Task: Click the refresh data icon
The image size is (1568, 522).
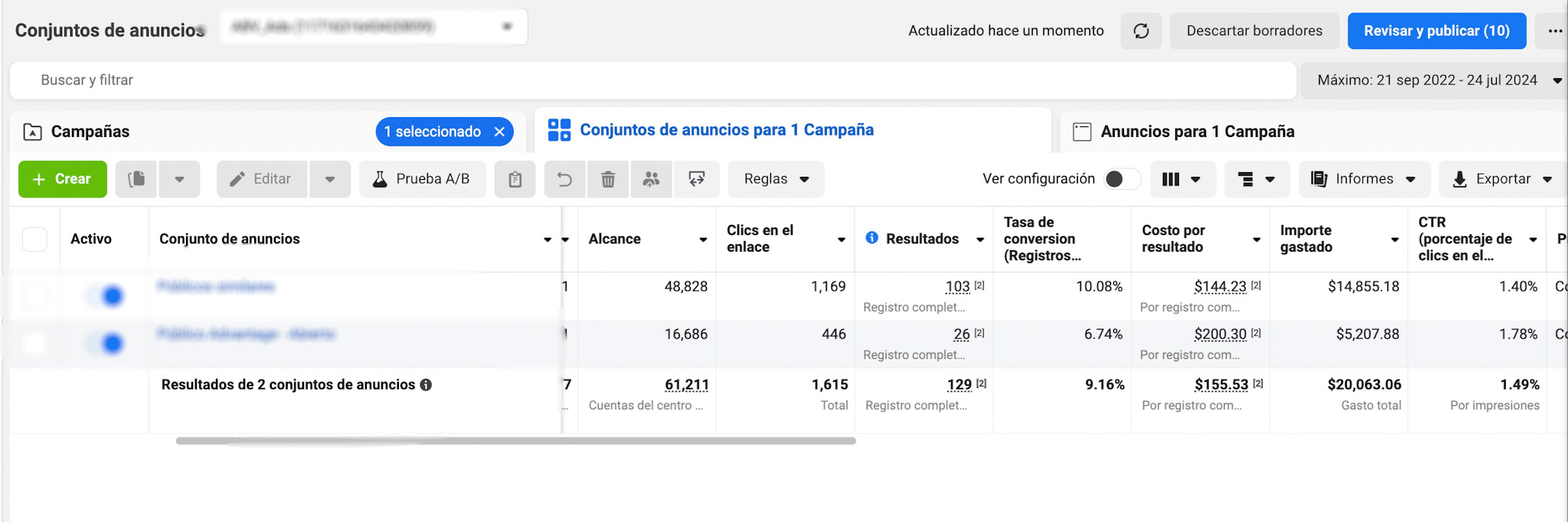Action: tap(1141, 31)
